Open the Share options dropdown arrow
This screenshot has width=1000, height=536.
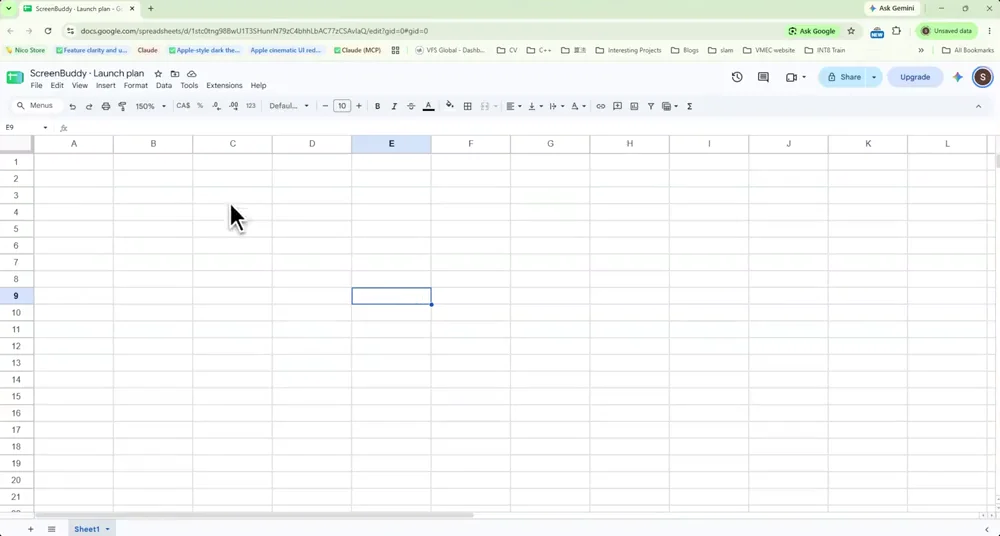pyautogui.click(x=874, y=77)
